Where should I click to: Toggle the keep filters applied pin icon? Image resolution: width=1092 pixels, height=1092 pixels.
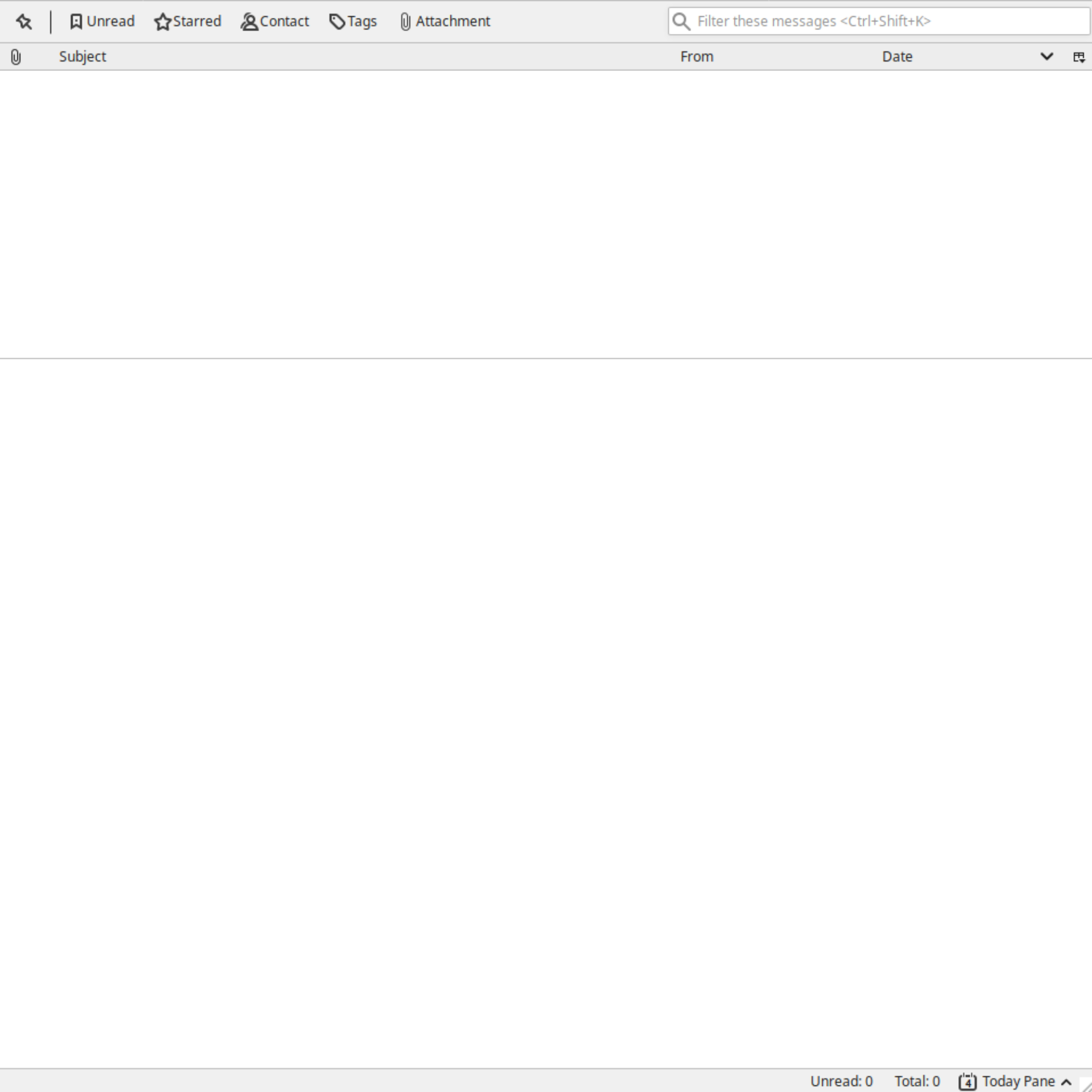pos(23,21)
